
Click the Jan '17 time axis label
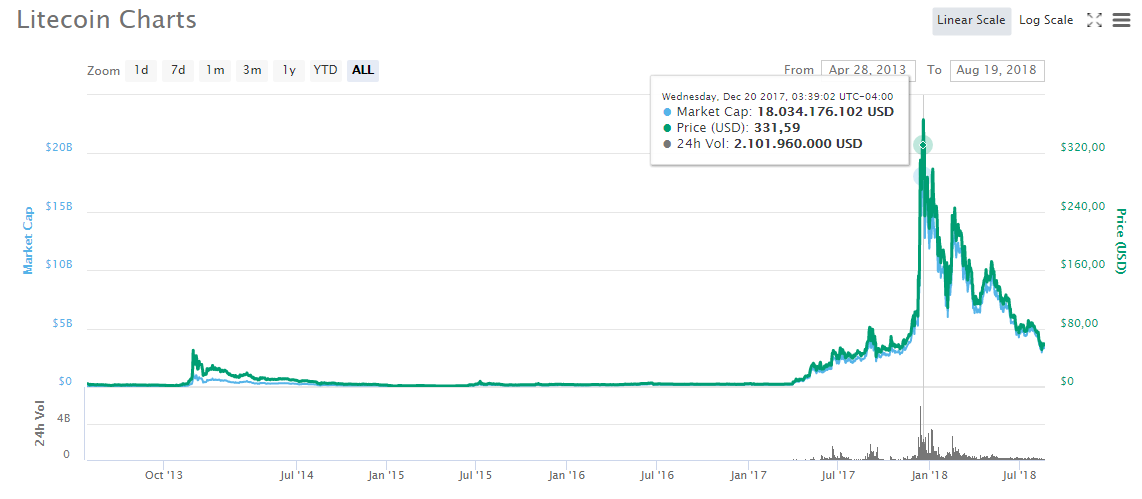point(749,476)
